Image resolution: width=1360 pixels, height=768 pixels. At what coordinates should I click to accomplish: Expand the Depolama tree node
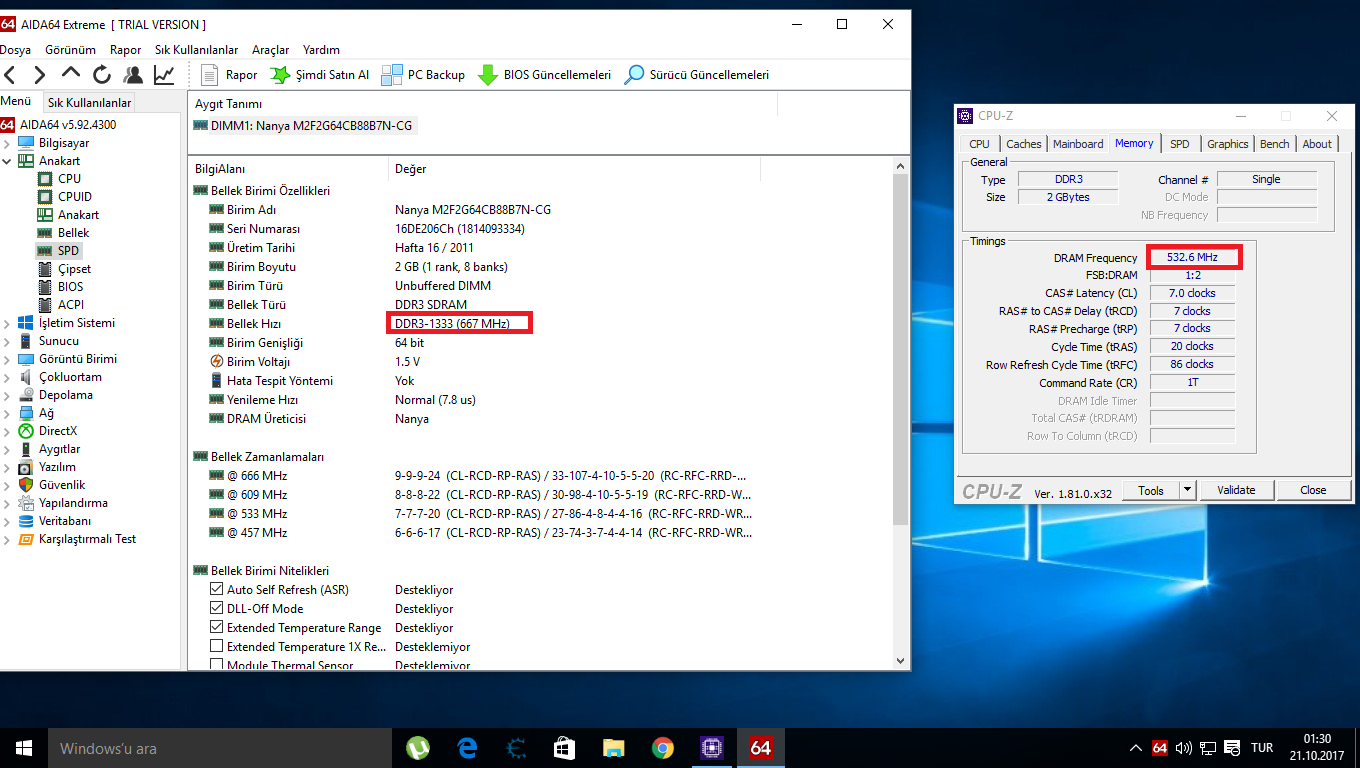[x=7, y=395]
